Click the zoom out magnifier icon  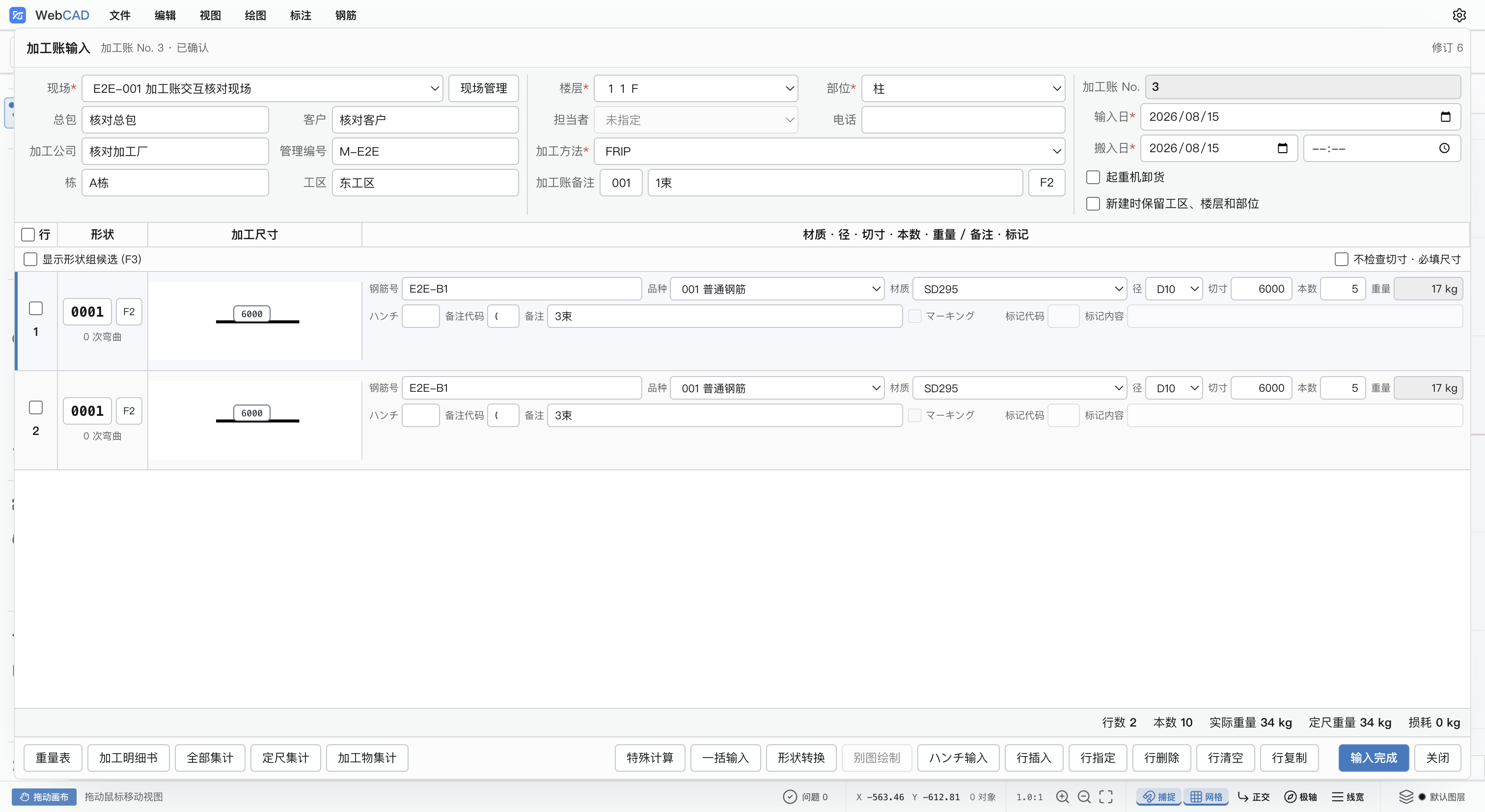click(x=1084, y=796)
